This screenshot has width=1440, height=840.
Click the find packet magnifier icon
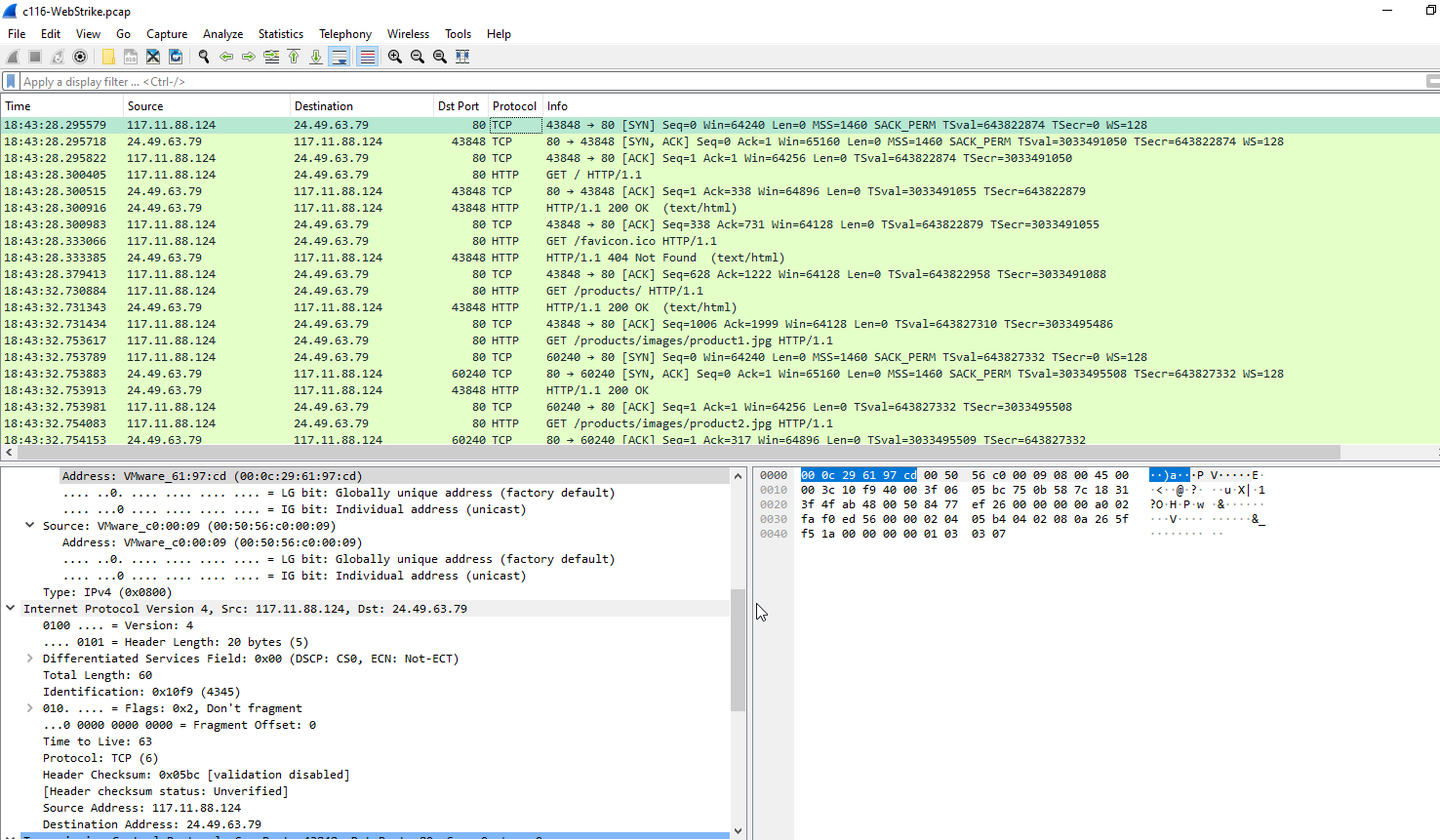pyautogui.click(x=203, y=57)
